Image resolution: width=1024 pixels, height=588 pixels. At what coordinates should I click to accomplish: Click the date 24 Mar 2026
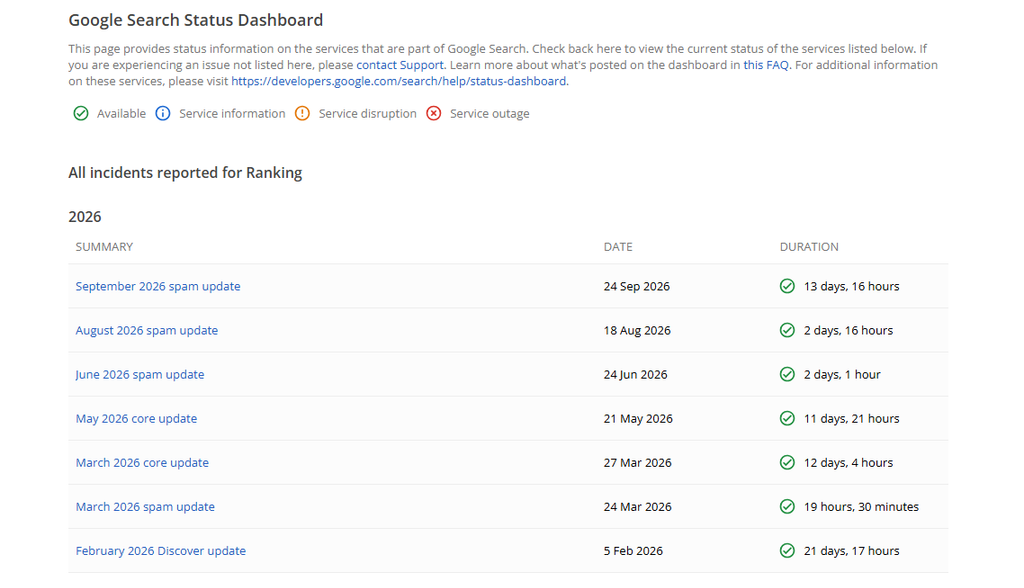click(637, 507)
